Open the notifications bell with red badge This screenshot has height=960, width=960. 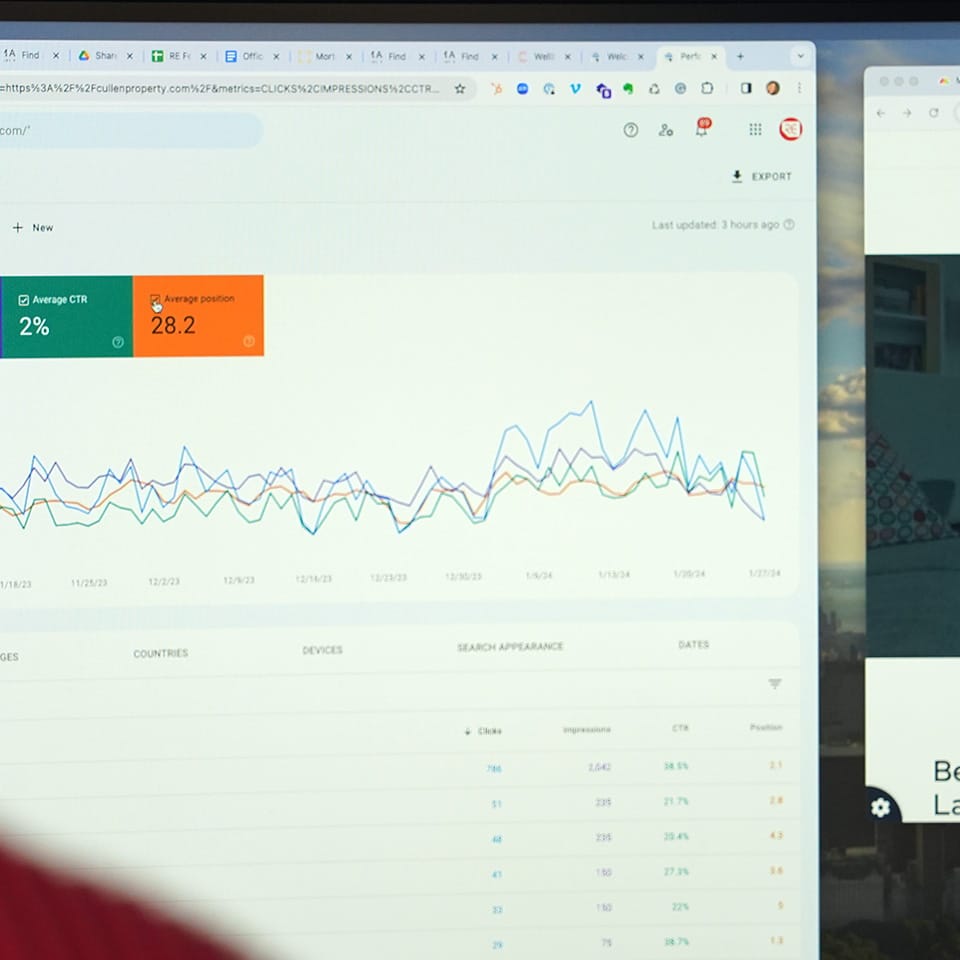tap(702, 127)
